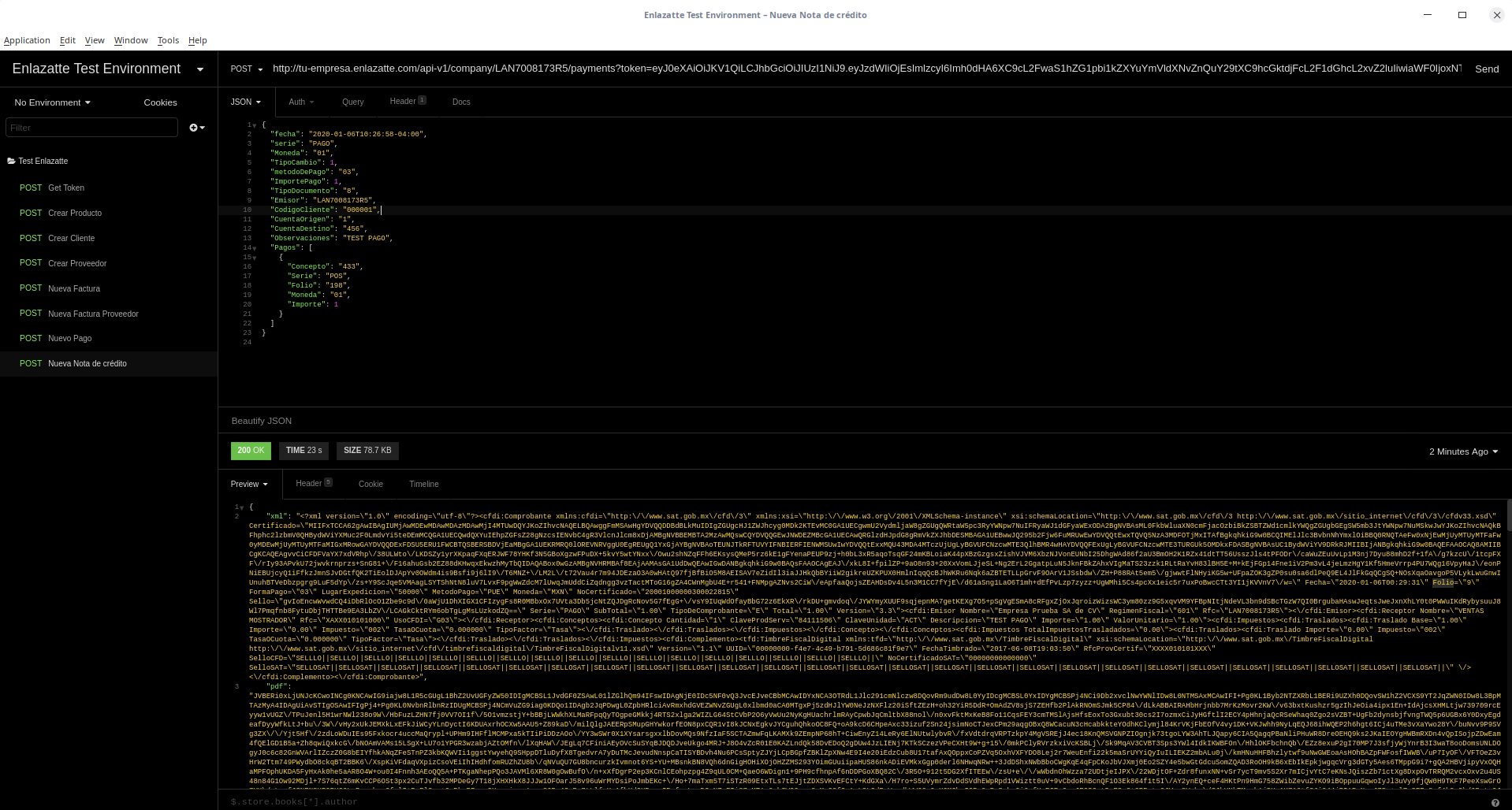Open the response Timeline tab
Viewport: 1512px width, 810px height.
coord(423,485)
